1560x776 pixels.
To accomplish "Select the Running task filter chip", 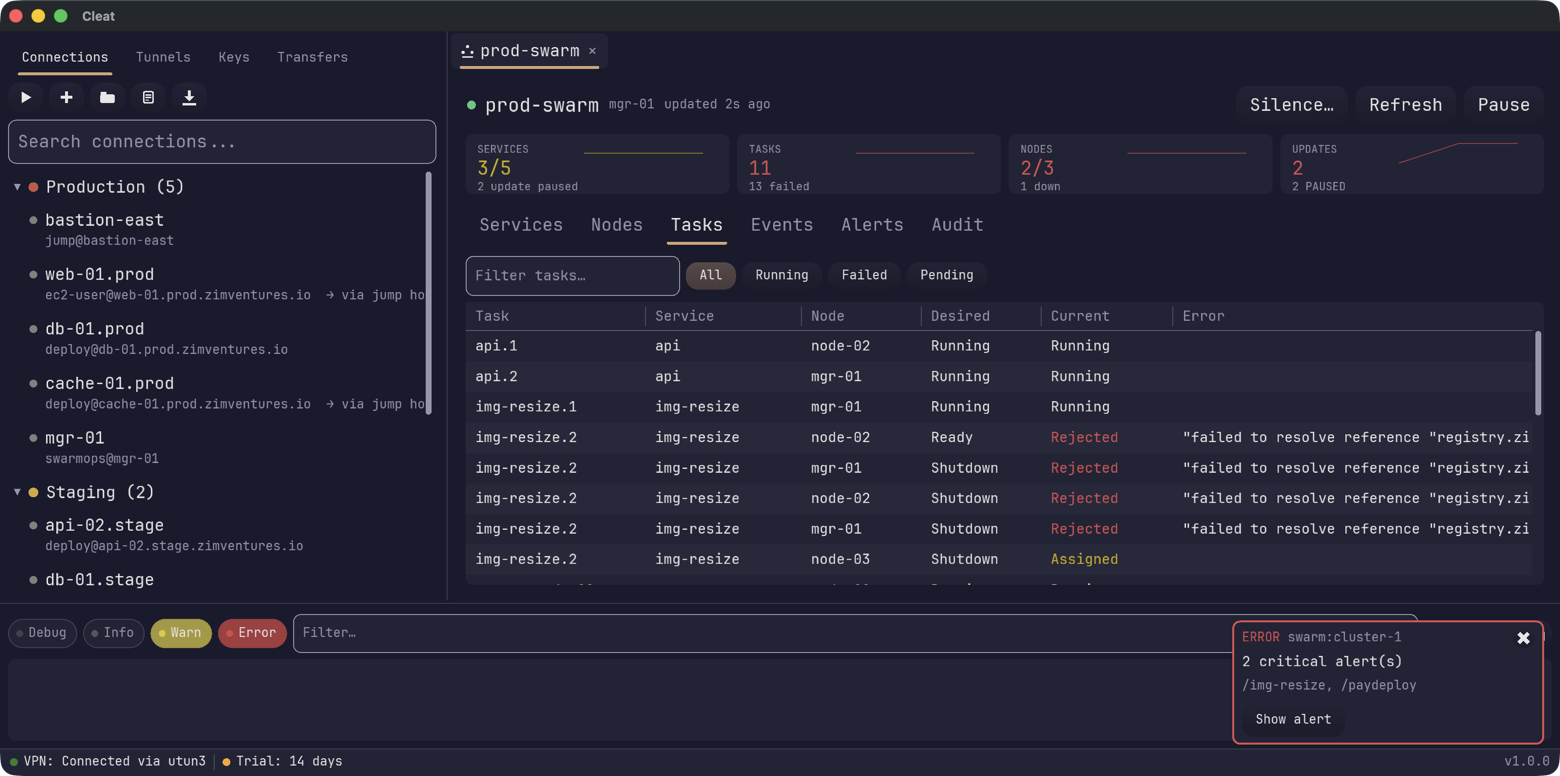I will (x=782, y=275).
